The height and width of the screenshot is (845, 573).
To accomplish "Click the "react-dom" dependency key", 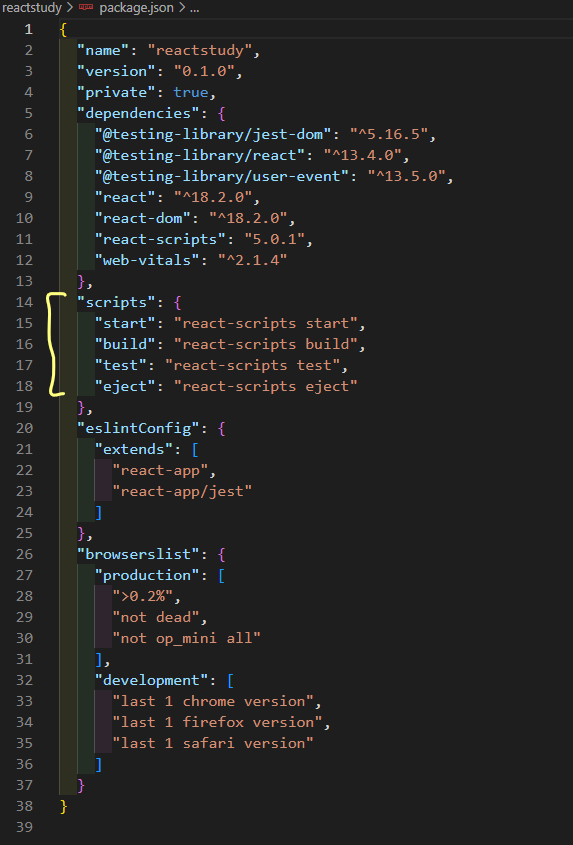I will tap(143, 218).
